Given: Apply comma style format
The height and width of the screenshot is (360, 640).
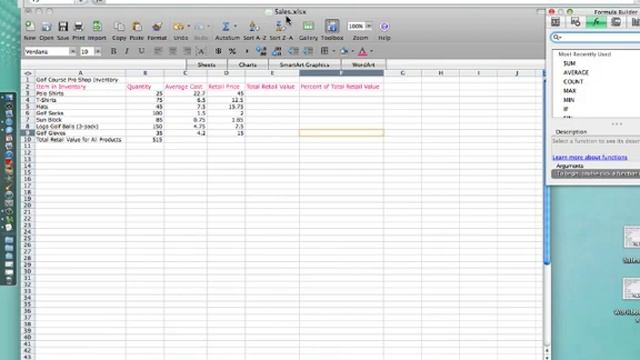Looking at the screenshot, I should coord(247,51).
